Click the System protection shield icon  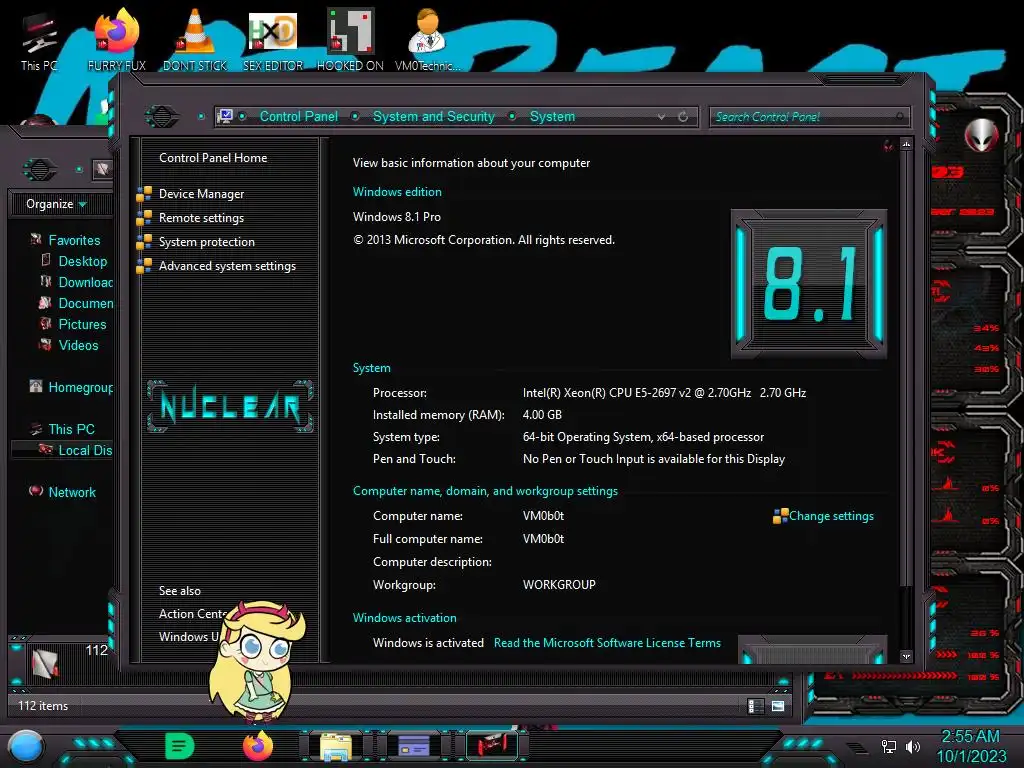point(144,242)
